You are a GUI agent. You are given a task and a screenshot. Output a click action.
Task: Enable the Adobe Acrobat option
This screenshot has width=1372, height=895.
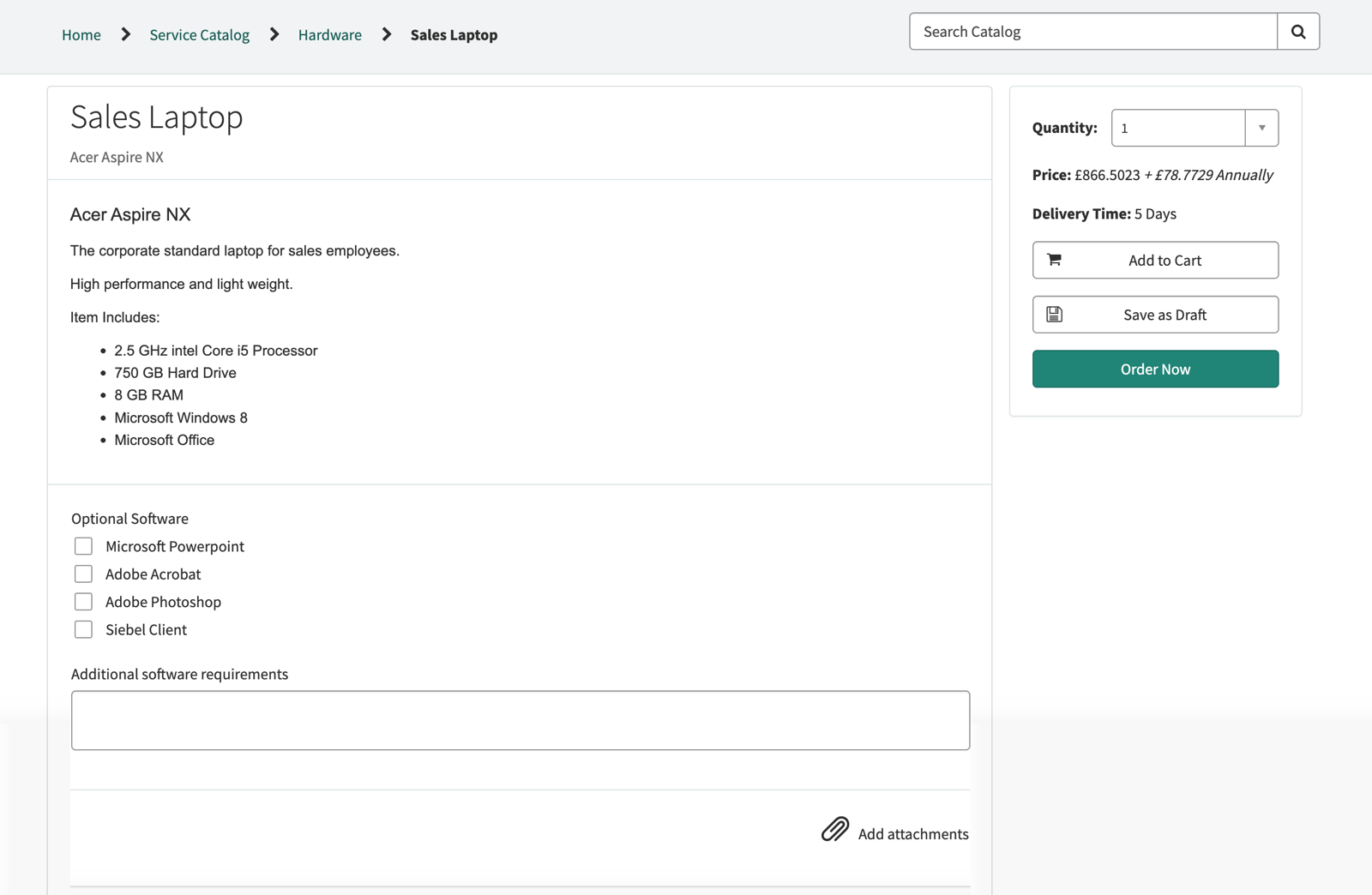click(x=83, y=574)
